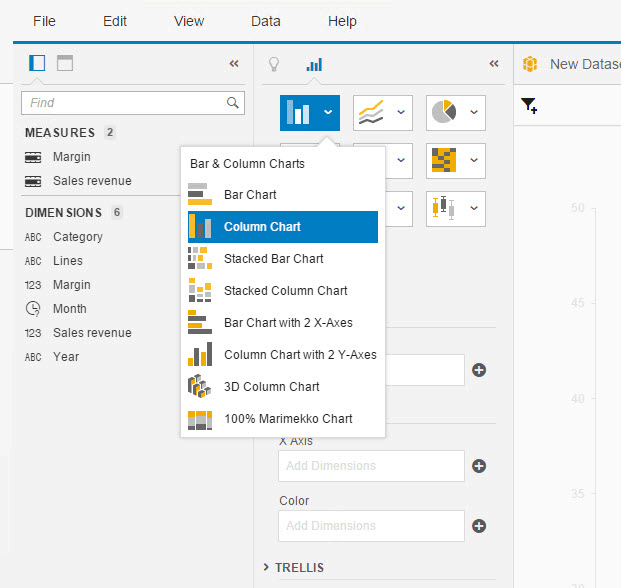
Task: Collapse the data panel with double chevron
Action: point(234,63)
